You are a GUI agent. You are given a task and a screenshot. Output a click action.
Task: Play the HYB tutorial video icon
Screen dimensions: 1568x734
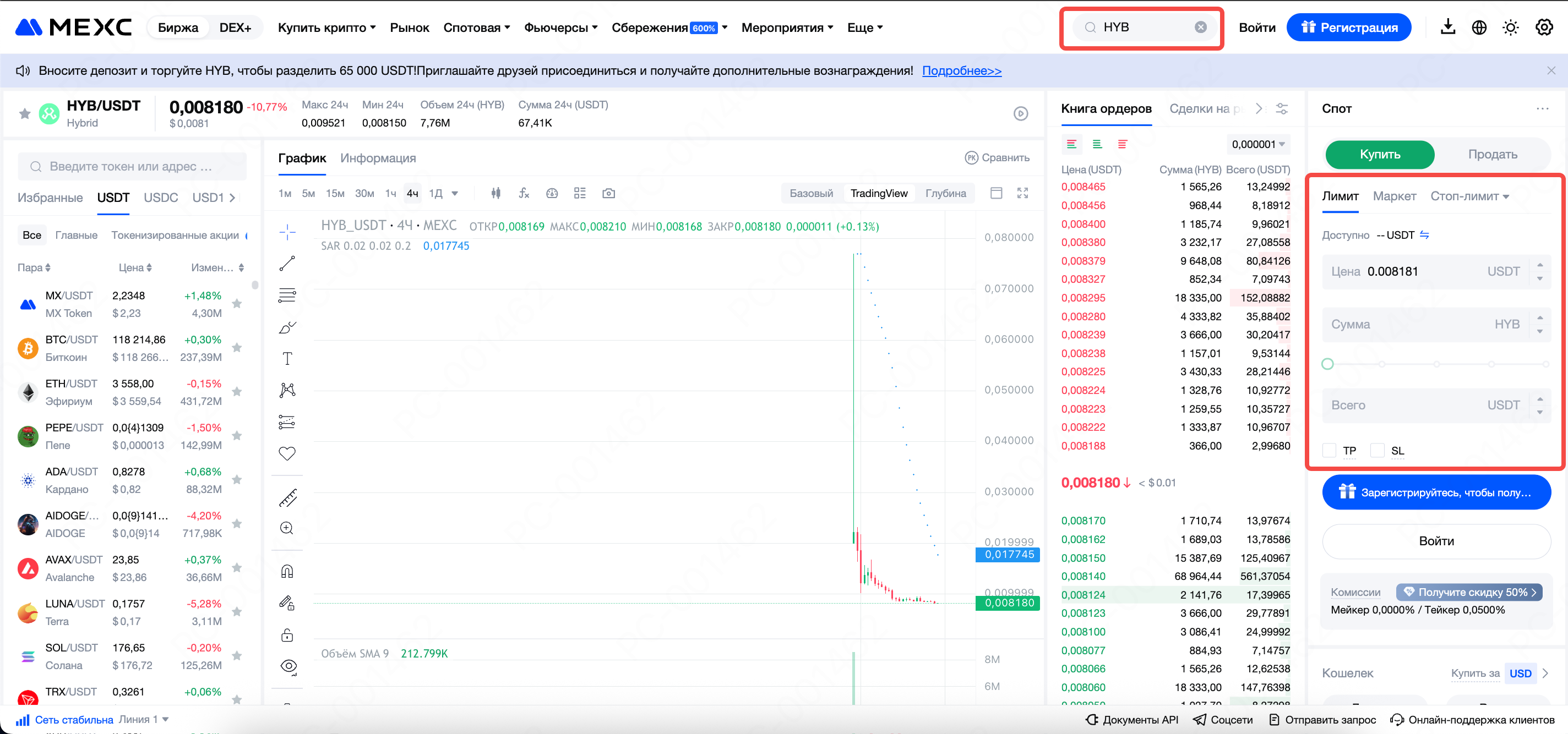pyautogui.click(x=1021, y=114)
